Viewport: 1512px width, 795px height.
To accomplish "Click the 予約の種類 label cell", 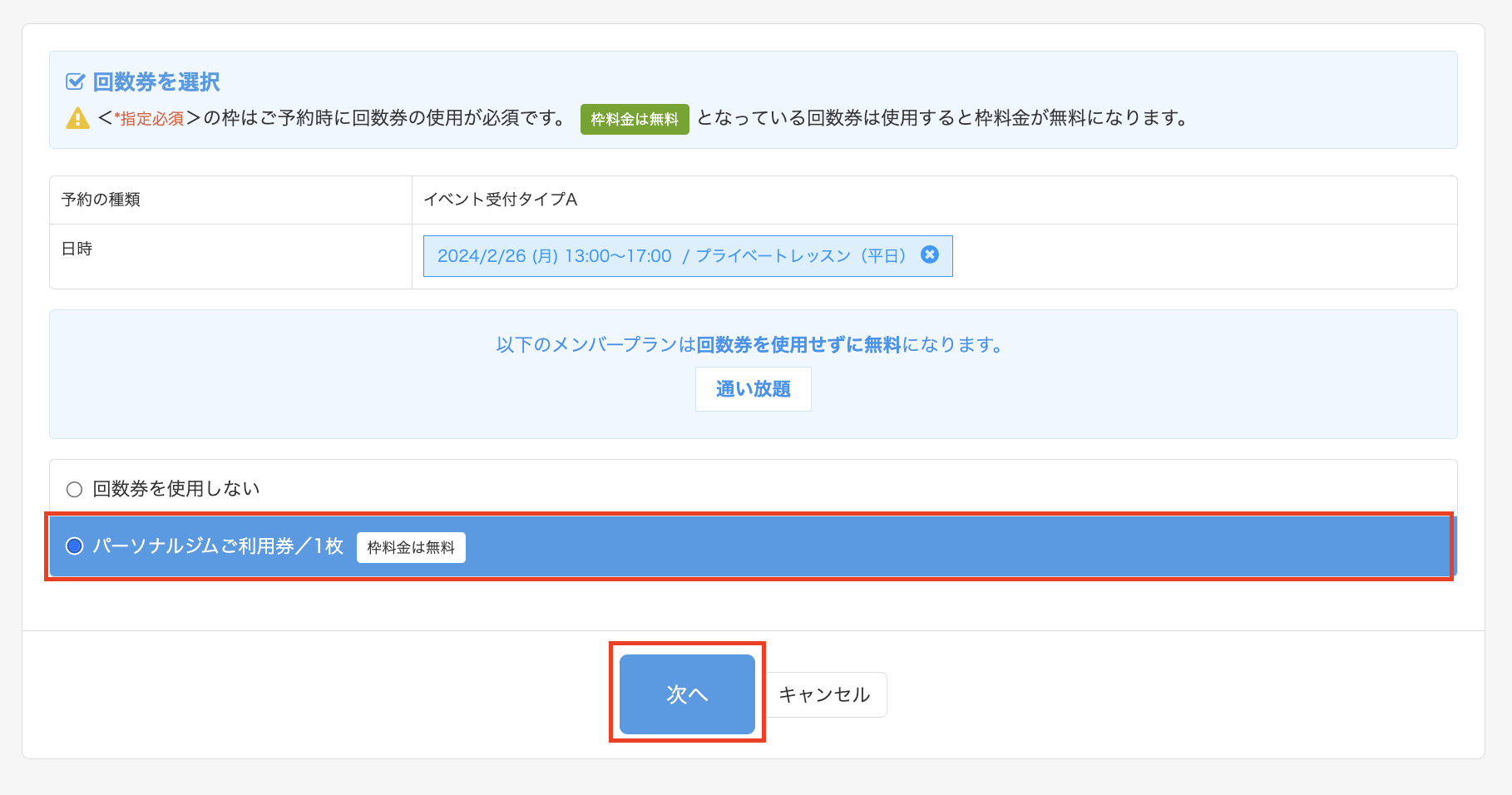I will tap(101, 200).
